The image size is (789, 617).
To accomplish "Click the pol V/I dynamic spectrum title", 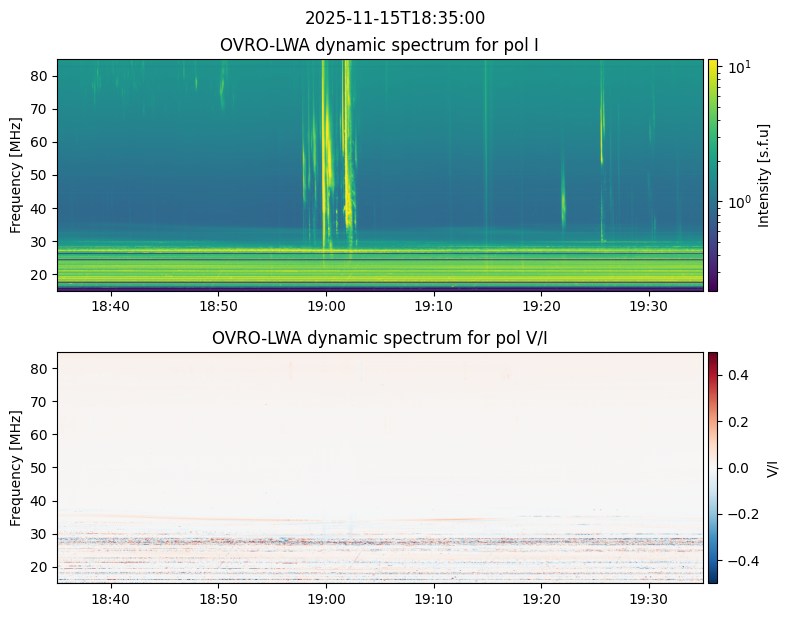I will (379, 338).
